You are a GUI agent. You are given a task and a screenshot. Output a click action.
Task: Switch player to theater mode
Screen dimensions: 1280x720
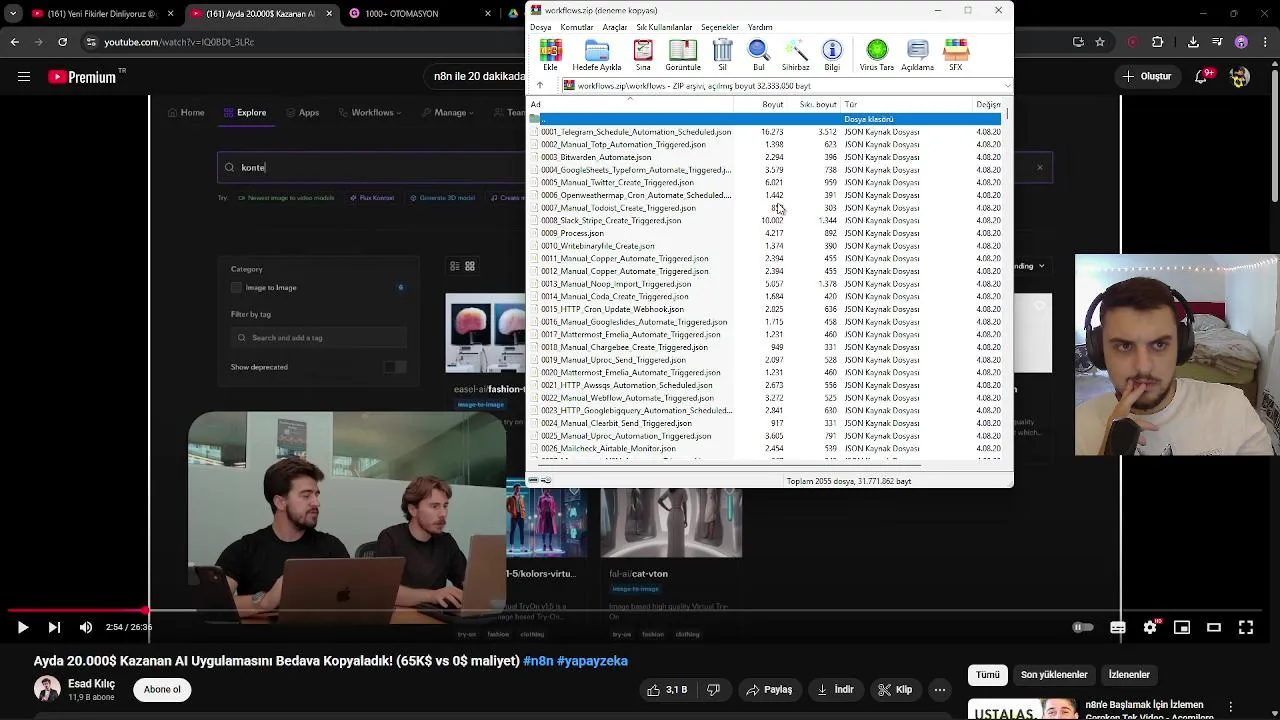point(1214,627)
